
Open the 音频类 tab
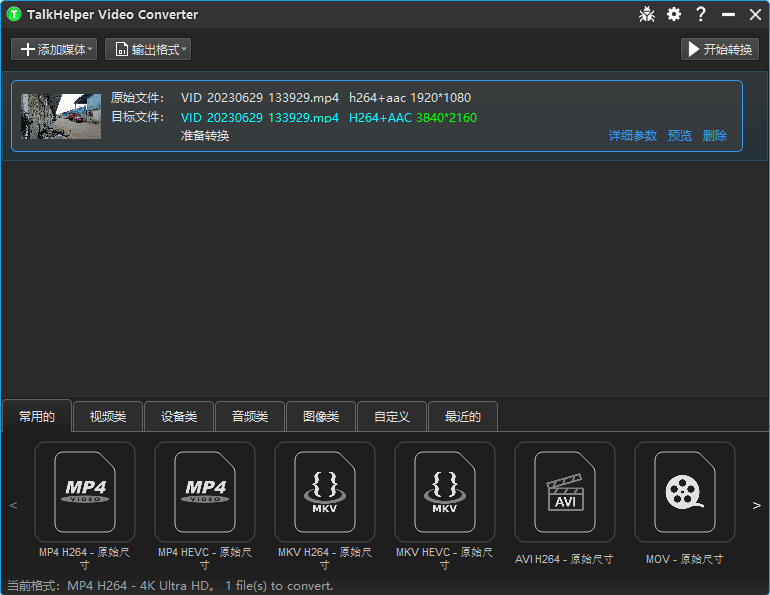250,417
